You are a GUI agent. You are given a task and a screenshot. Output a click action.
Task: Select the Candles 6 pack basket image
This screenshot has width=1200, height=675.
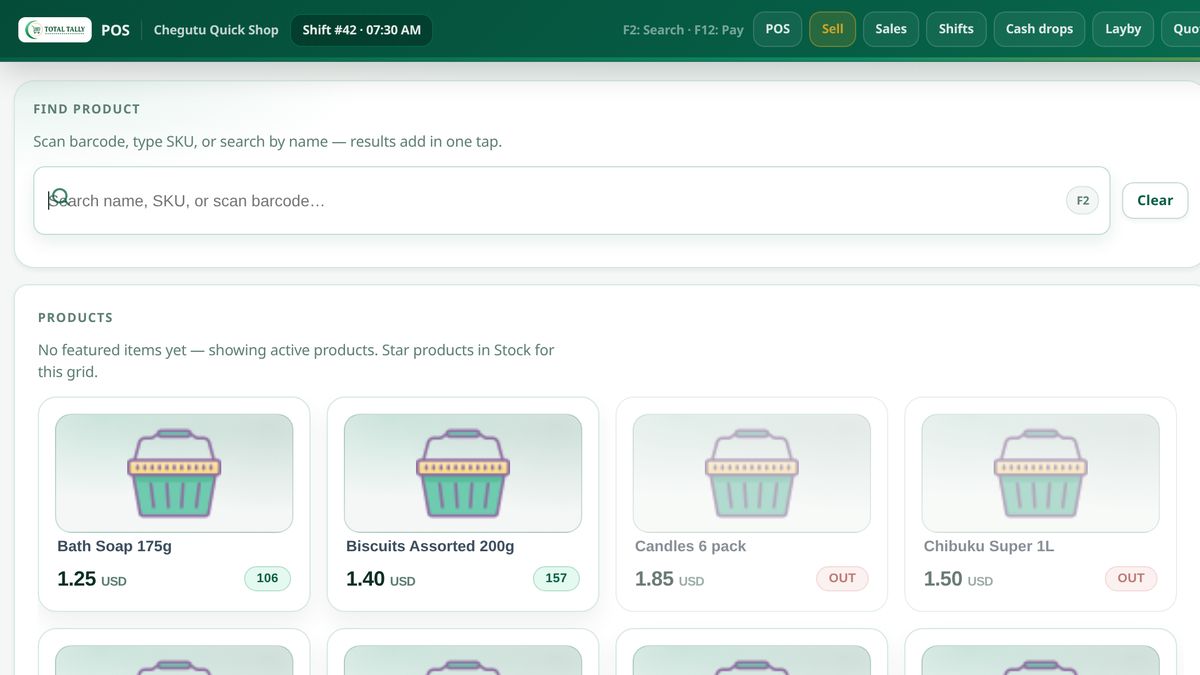pyautogui.click(x=752, y=473)
